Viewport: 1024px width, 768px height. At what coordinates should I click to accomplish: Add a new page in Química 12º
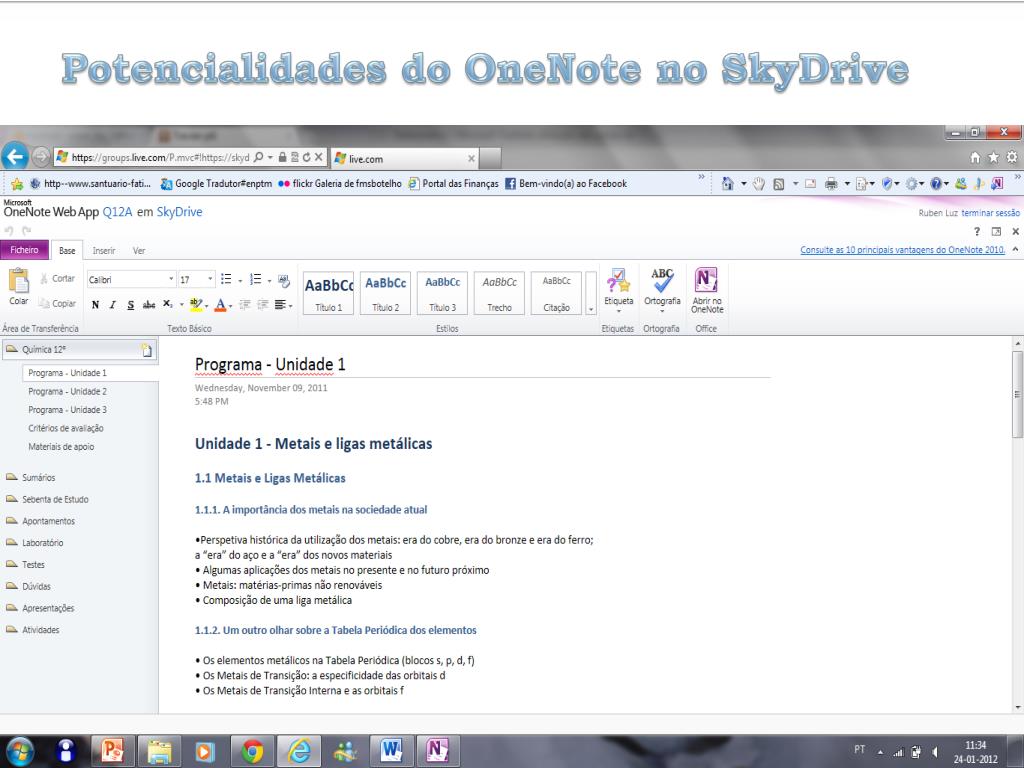tap(148, 350)
